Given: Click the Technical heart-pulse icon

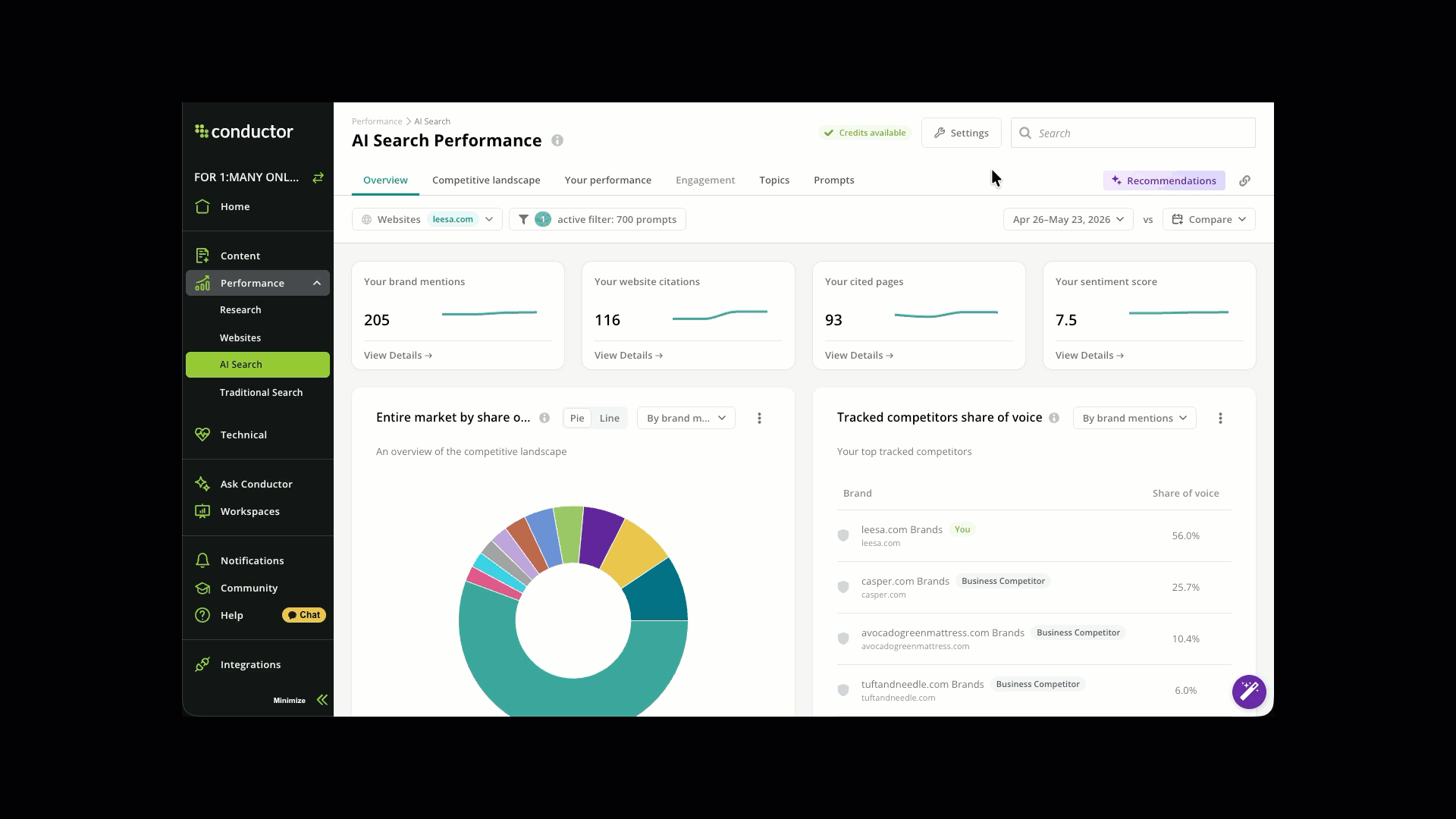Looking at the screenshot, I should (202, 435).
